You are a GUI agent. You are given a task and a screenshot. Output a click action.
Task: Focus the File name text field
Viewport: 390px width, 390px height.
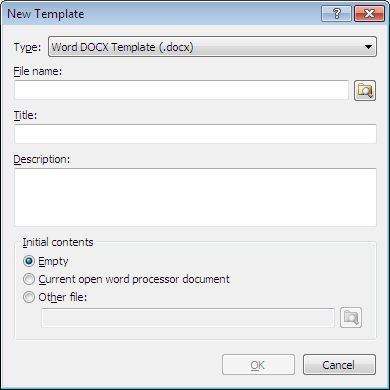181,90
